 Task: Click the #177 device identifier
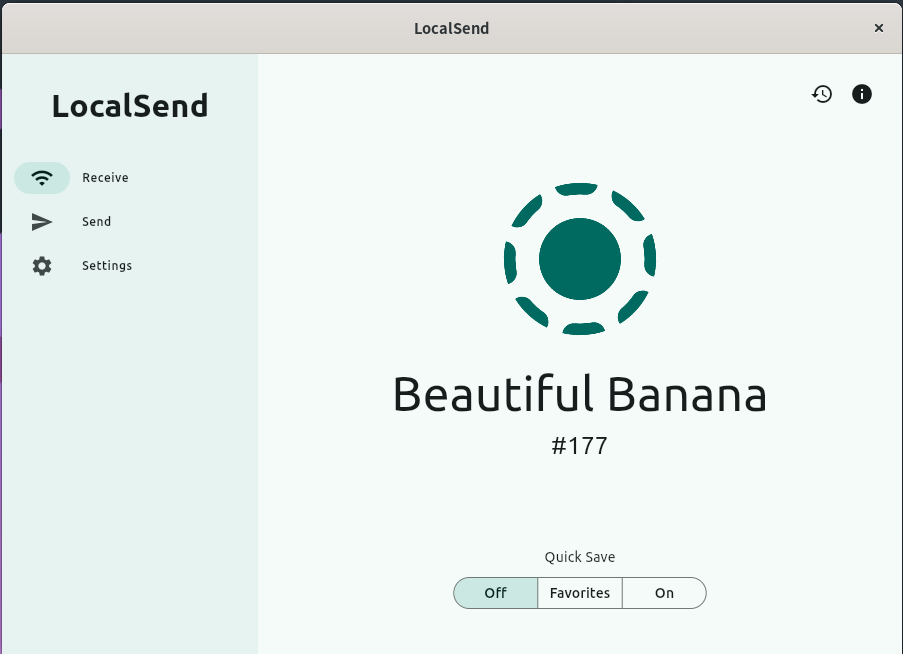(x=579, y=446)
